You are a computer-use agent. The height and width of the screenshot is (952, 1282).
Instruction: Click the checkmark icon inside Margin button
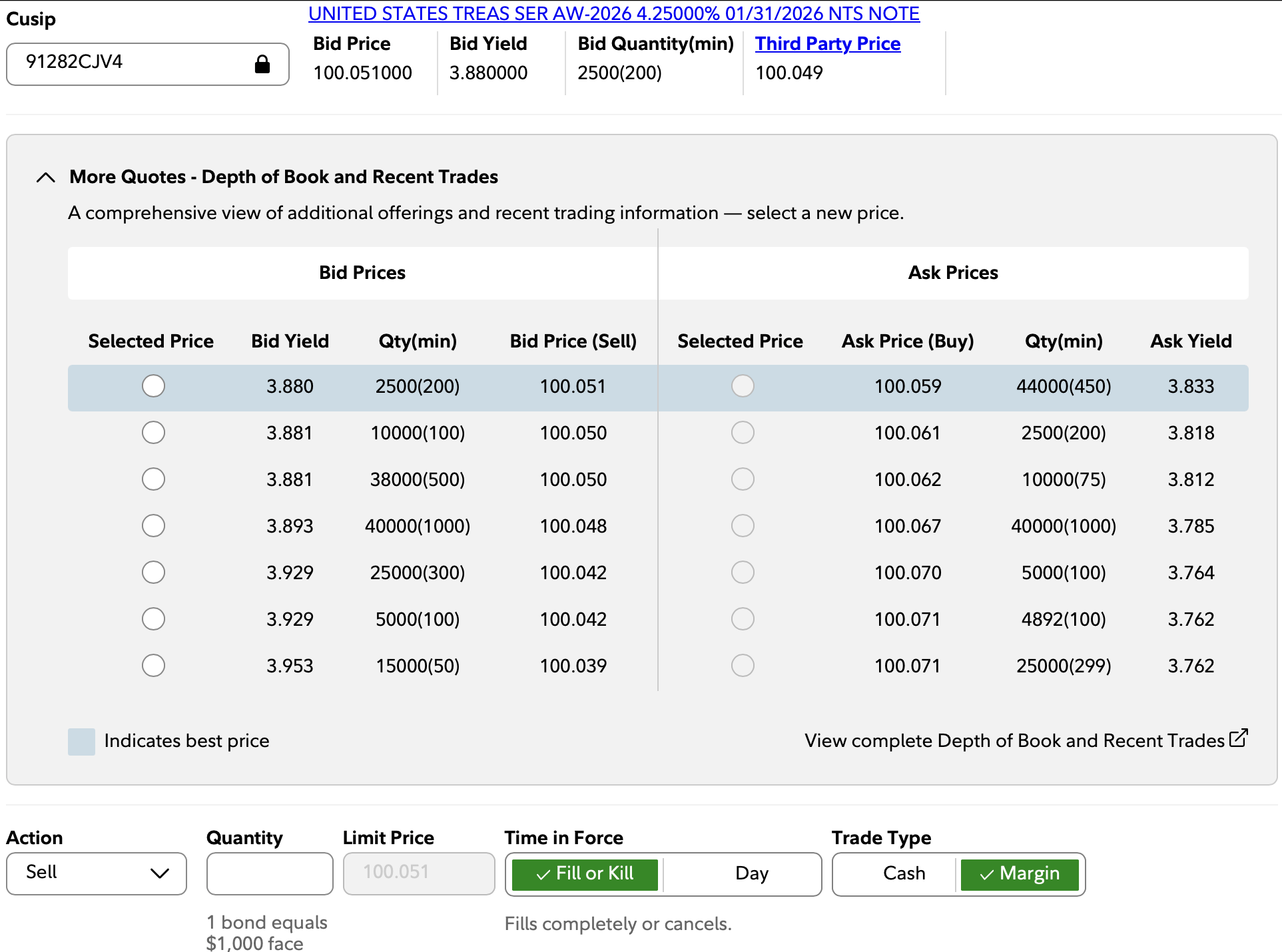(x=987, y=874)
